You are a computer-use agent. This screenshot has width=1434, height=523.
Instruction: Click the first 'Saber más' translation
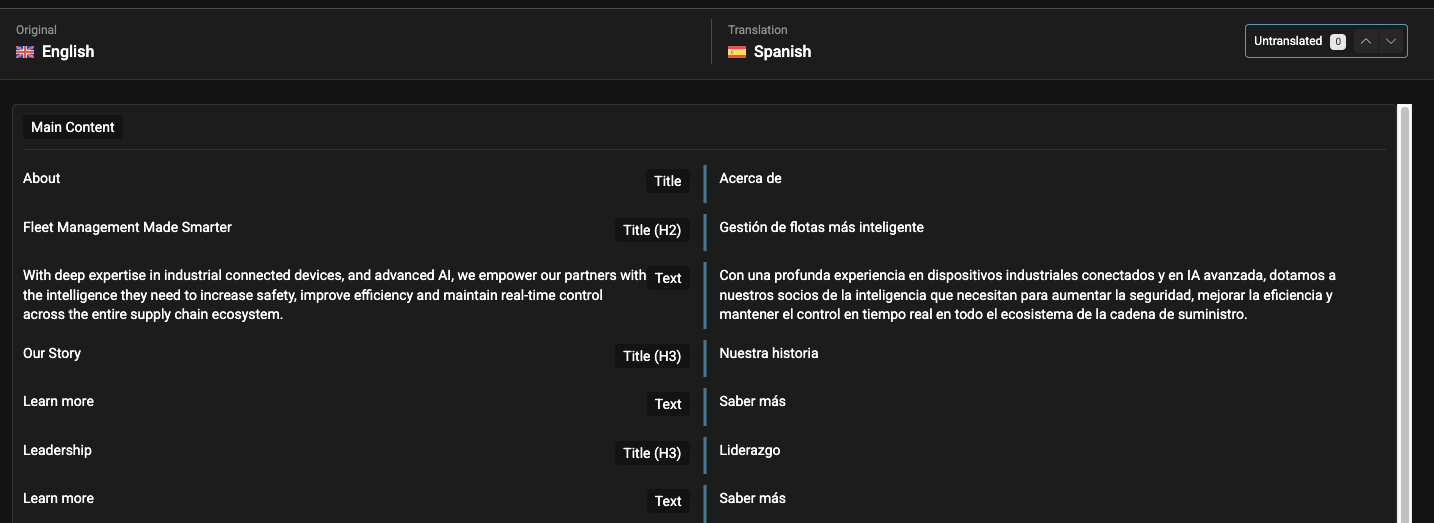click(x=752, y=401)
